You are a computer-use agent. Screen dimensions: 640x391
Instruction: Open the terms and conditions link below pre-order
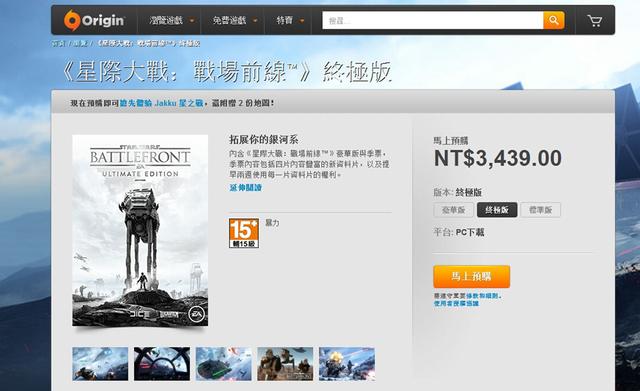pos(482,295)
